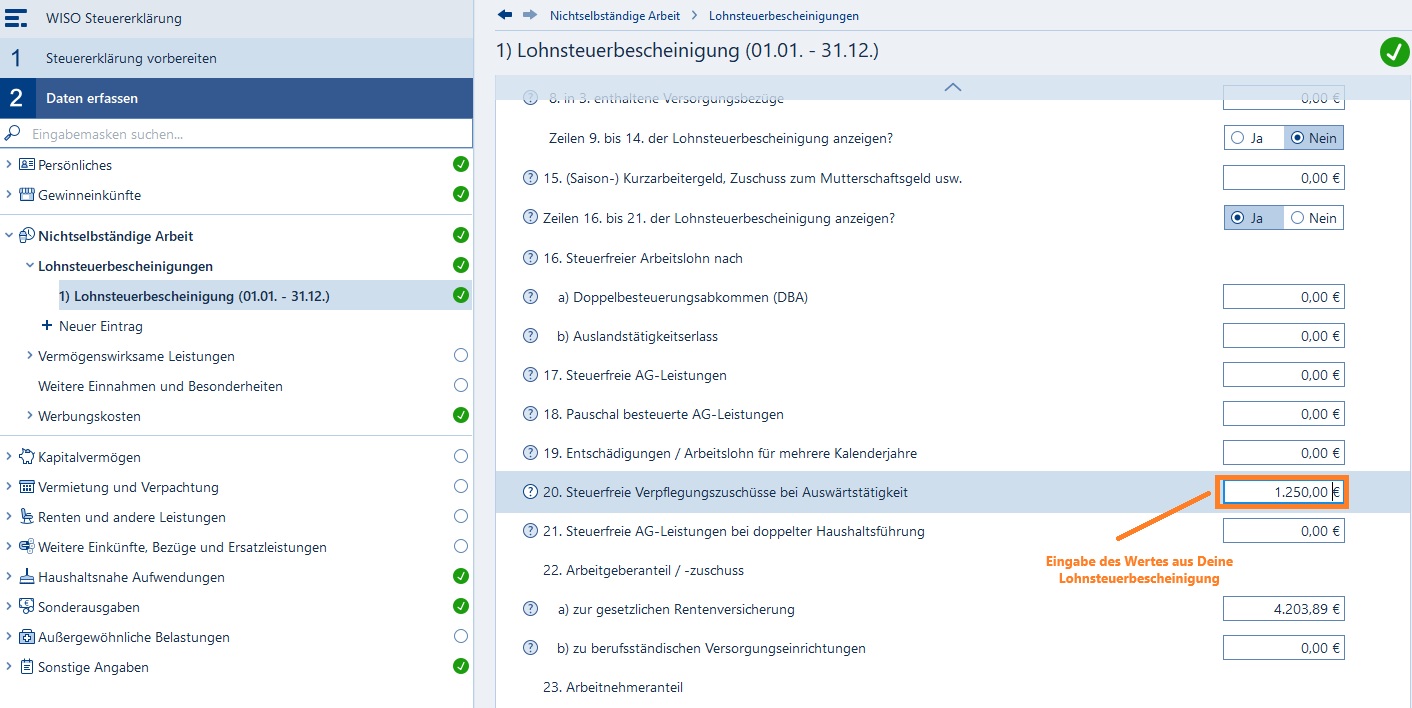The image size is (1412, 708).
Task: Click the Gewinneinkünfte shop icon
Action: (x=27, y=195)
